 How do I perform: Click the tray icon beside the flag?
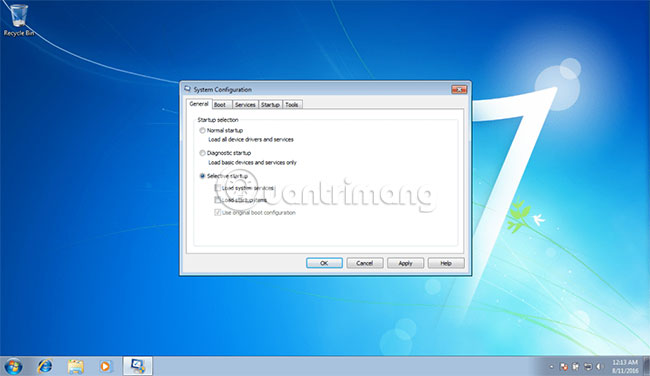click(576, 367)
